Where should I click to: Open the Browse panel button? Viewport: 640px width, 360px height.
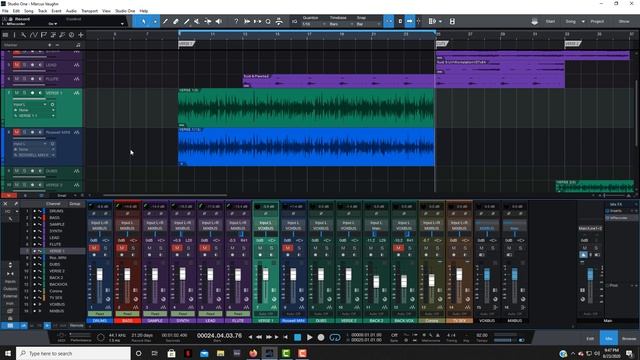pos(629,338)
